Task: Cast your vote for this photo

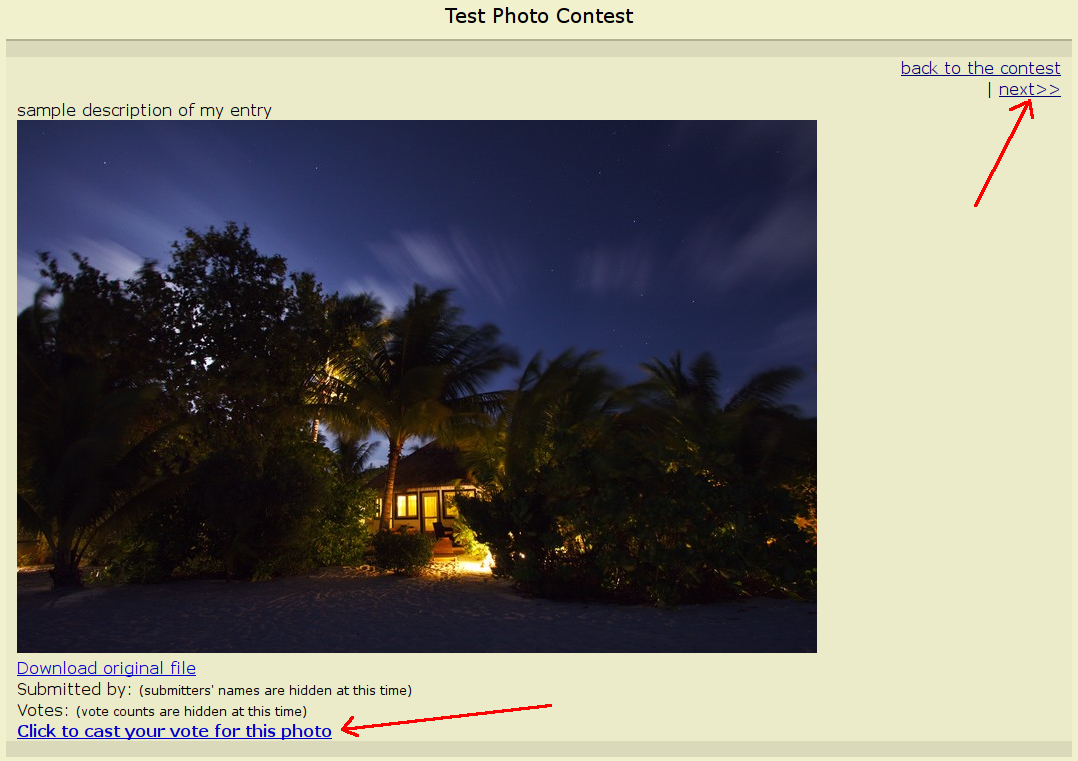Action: point(174,731)
